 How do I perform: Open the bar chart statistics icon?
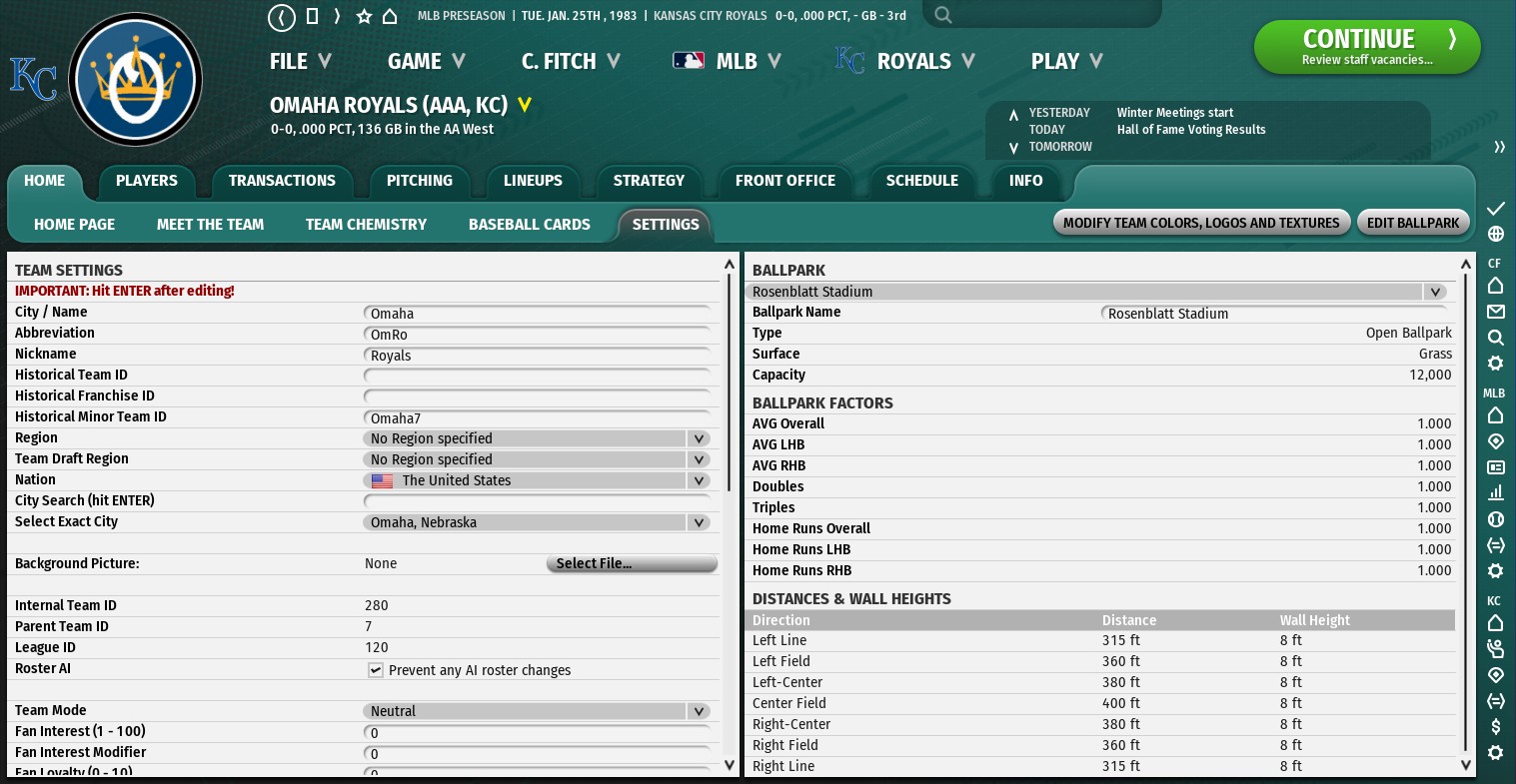1495,493
